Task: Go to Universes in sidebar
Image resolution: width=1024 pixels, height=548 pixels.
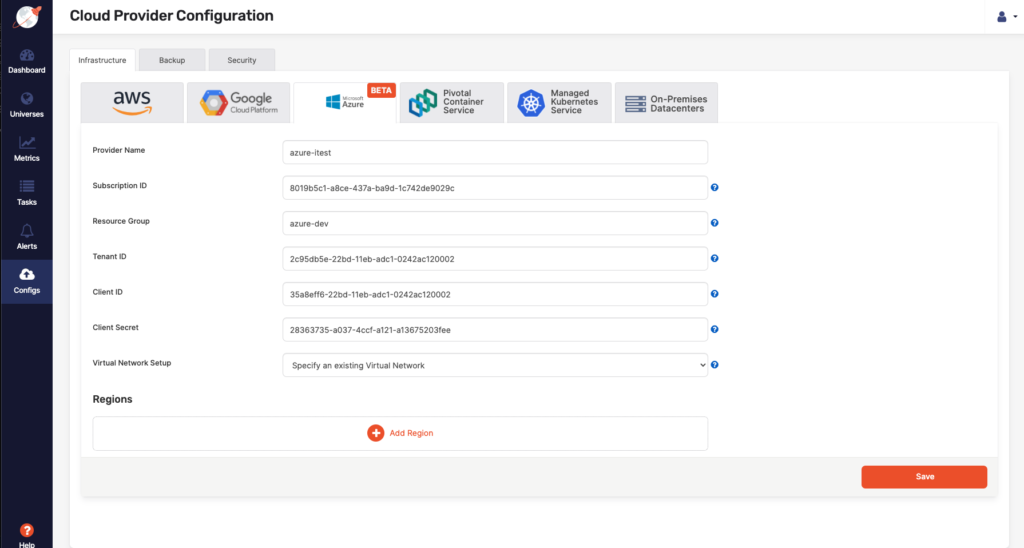Action: (26, 105)
